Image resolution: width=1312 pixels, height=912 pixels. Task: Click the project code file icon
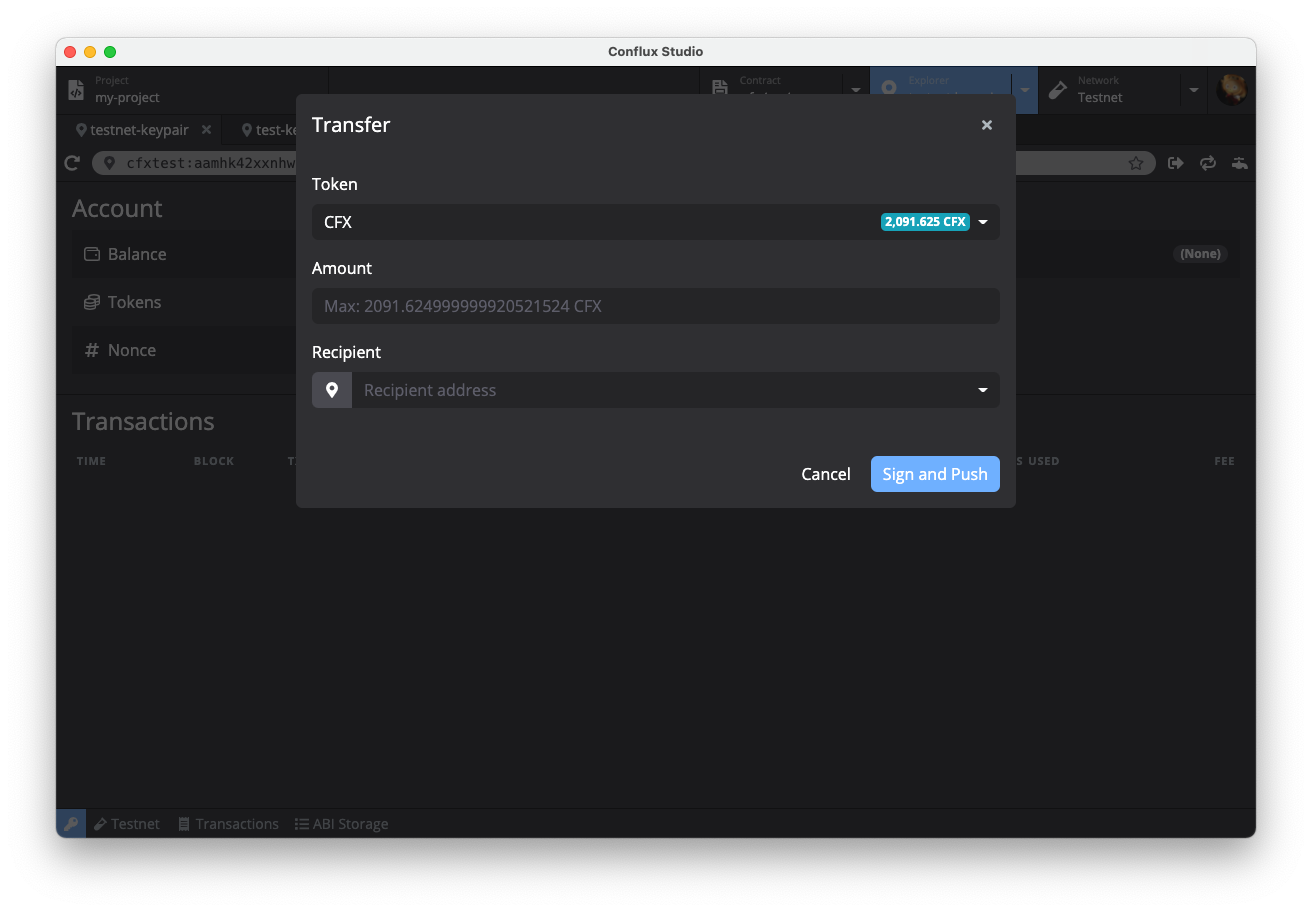pyautogui.click(x=76, y=90)
